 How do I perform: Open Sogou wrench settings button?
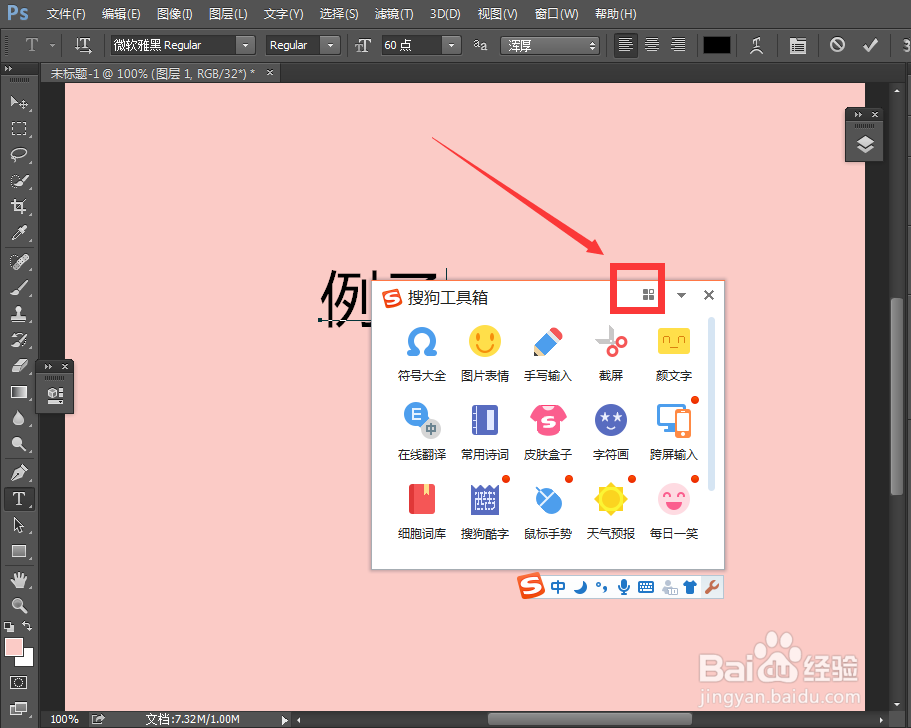coord(712,587)
